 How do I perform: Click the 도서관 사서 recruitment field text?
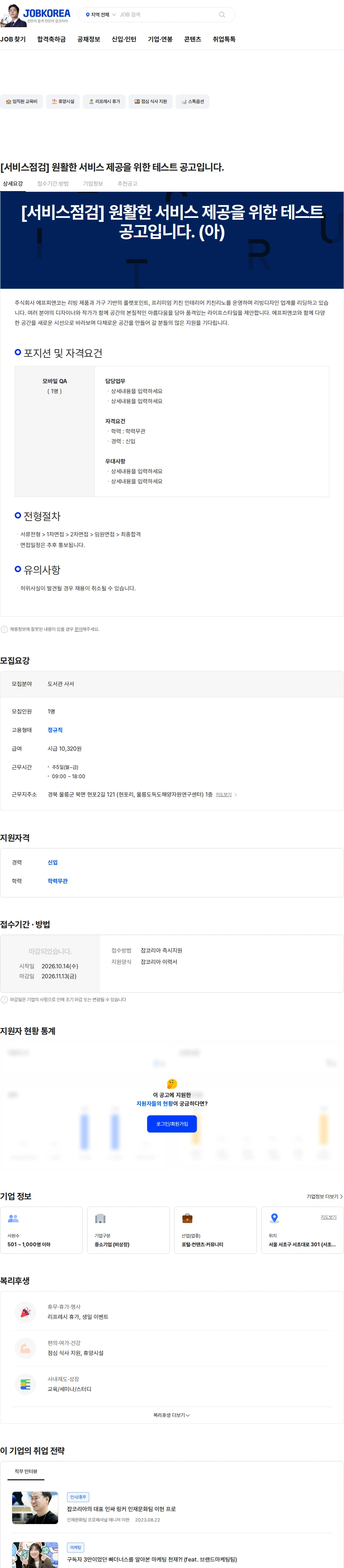click(x=61, y=683)
